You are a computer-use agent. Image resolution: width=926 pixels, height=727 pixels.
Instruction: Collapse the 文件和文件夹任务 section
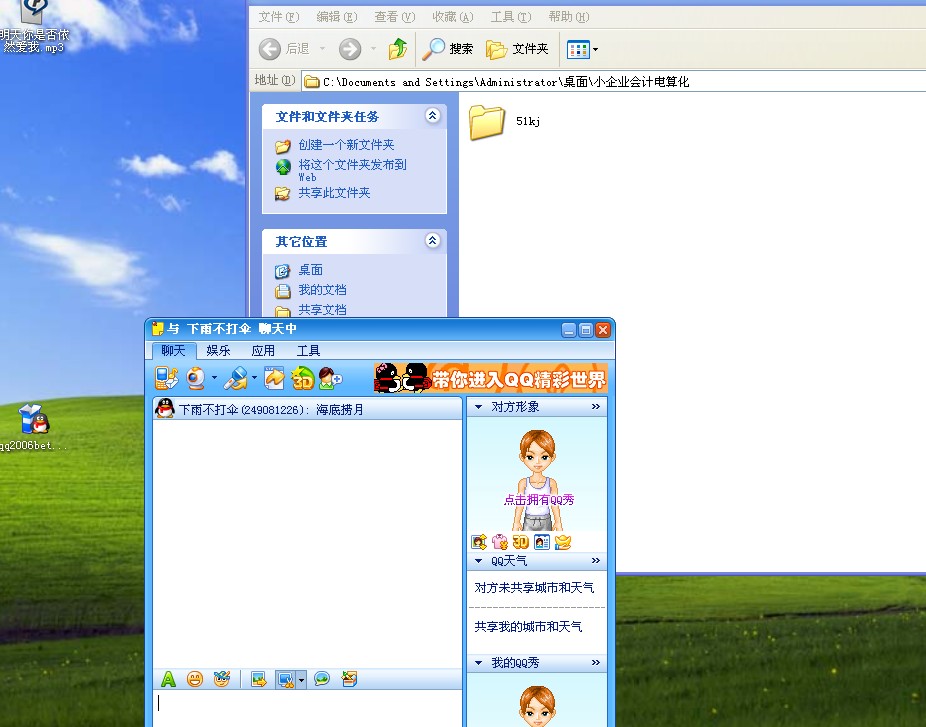432,116
